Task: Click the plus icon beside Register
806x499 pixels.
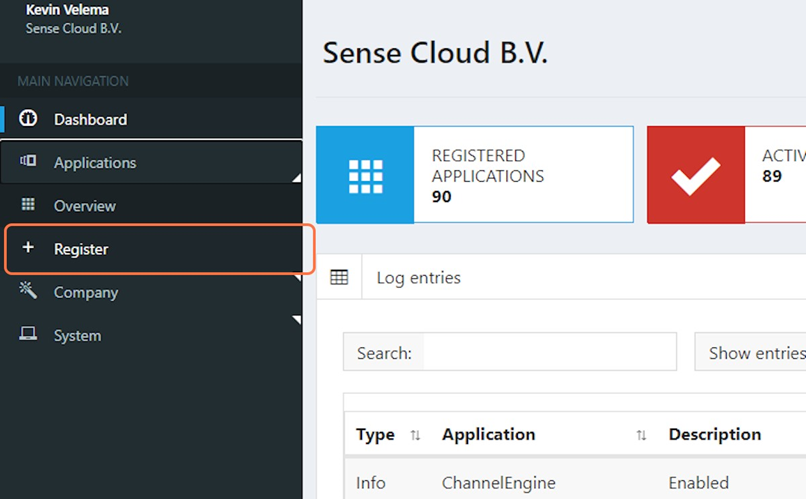Action: 28,247
